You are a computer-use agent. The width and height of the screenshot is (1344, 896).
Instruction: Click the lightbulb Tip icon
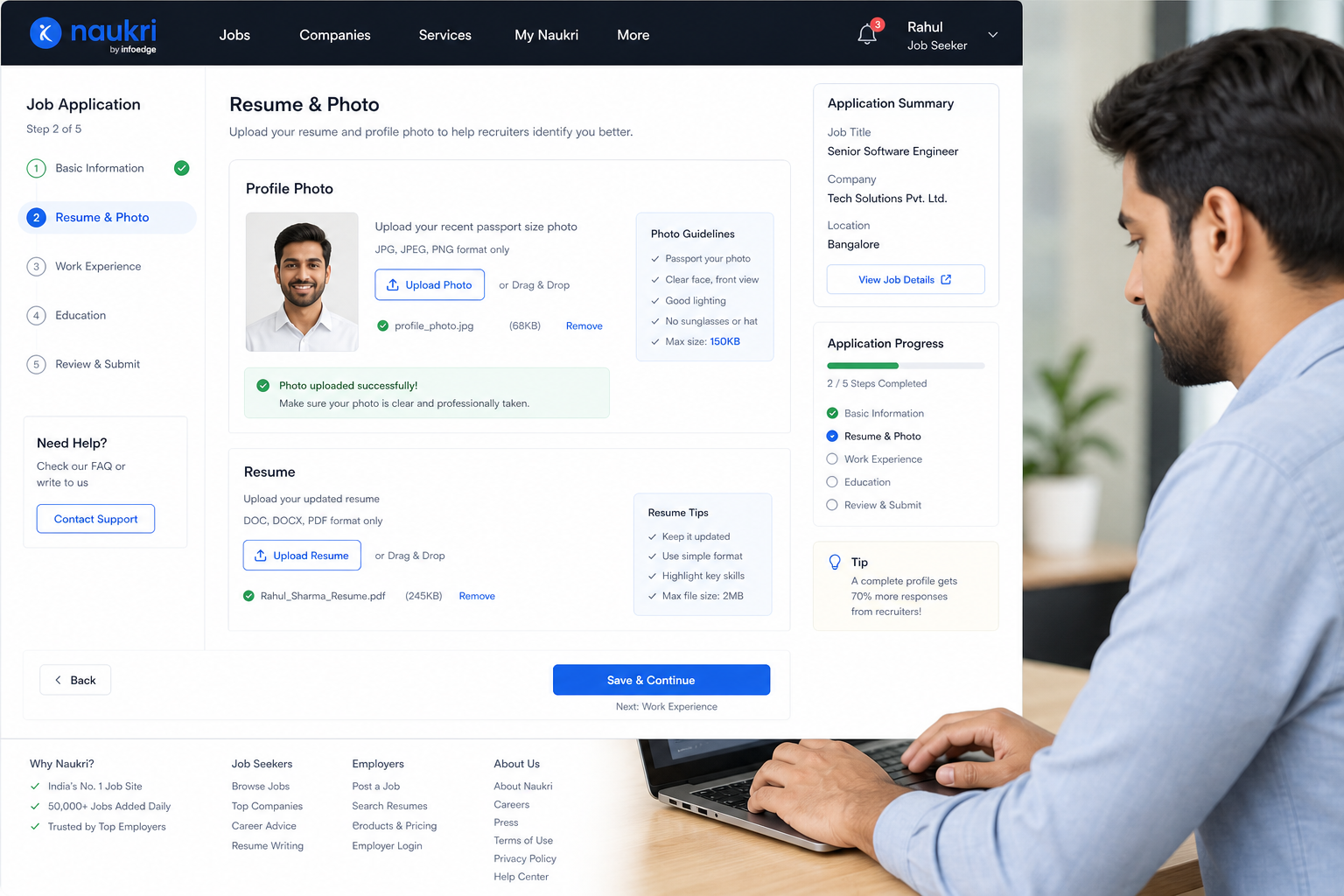point(835,562)
